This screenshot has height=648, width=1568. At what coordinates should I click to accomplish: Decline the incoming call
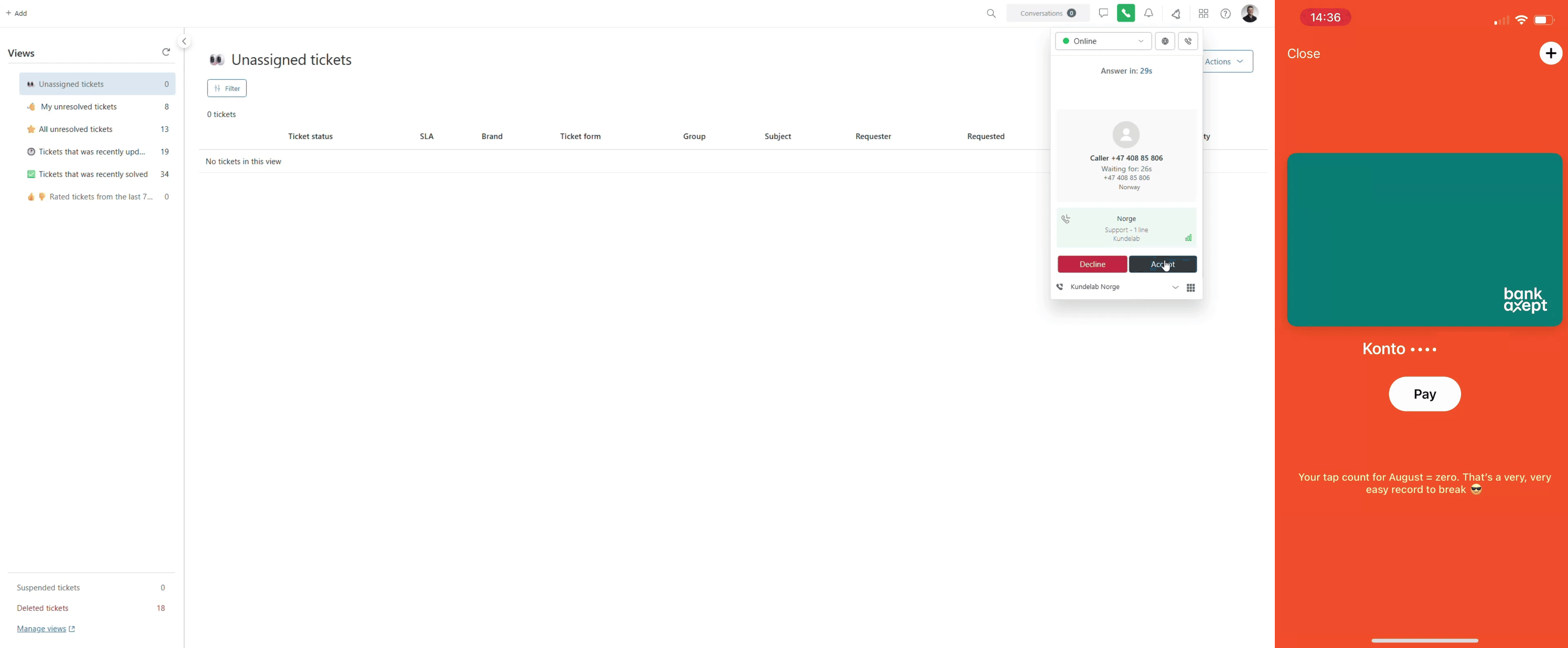coord(1092,264)
